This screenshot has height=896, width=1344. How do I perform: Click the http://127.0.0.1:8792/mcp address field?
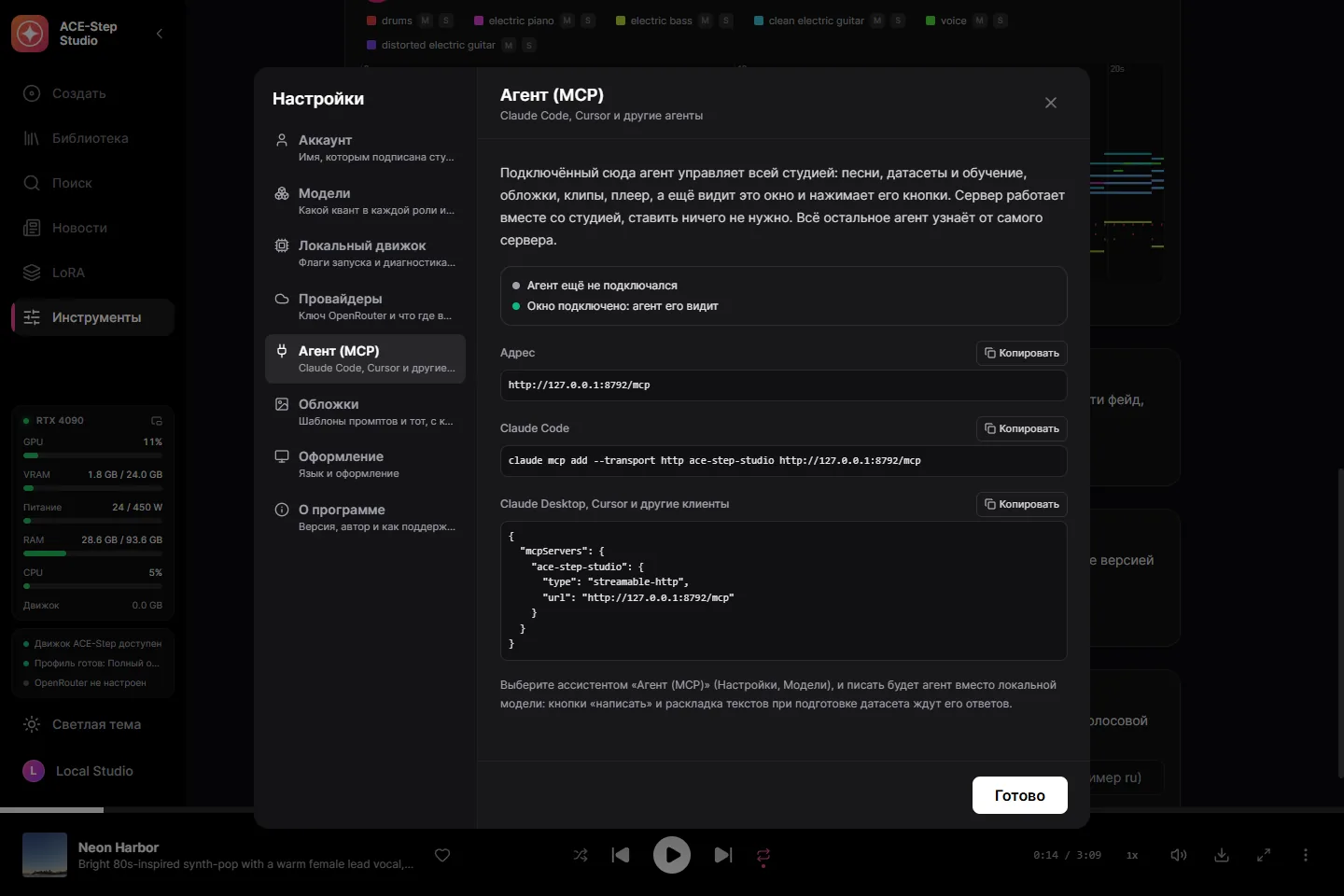(783, 385)
